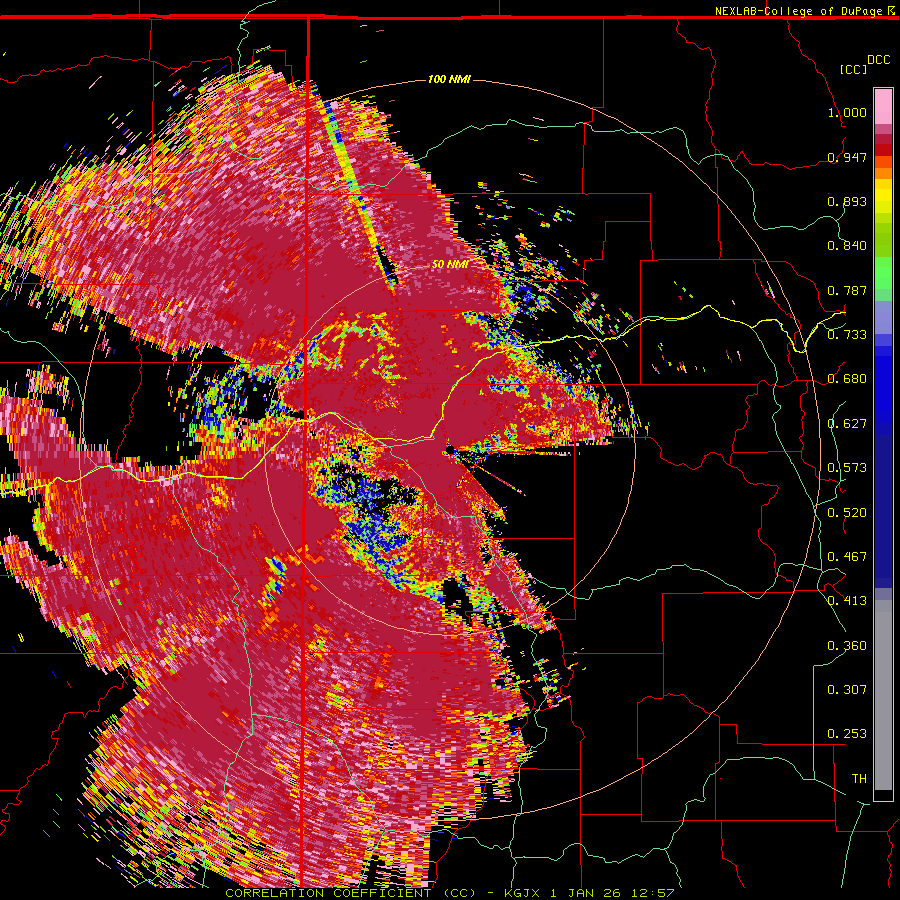This screenshot has height=900, width=900.
Task: Click the 0.360 scale value
Action: tap(847, 646)
